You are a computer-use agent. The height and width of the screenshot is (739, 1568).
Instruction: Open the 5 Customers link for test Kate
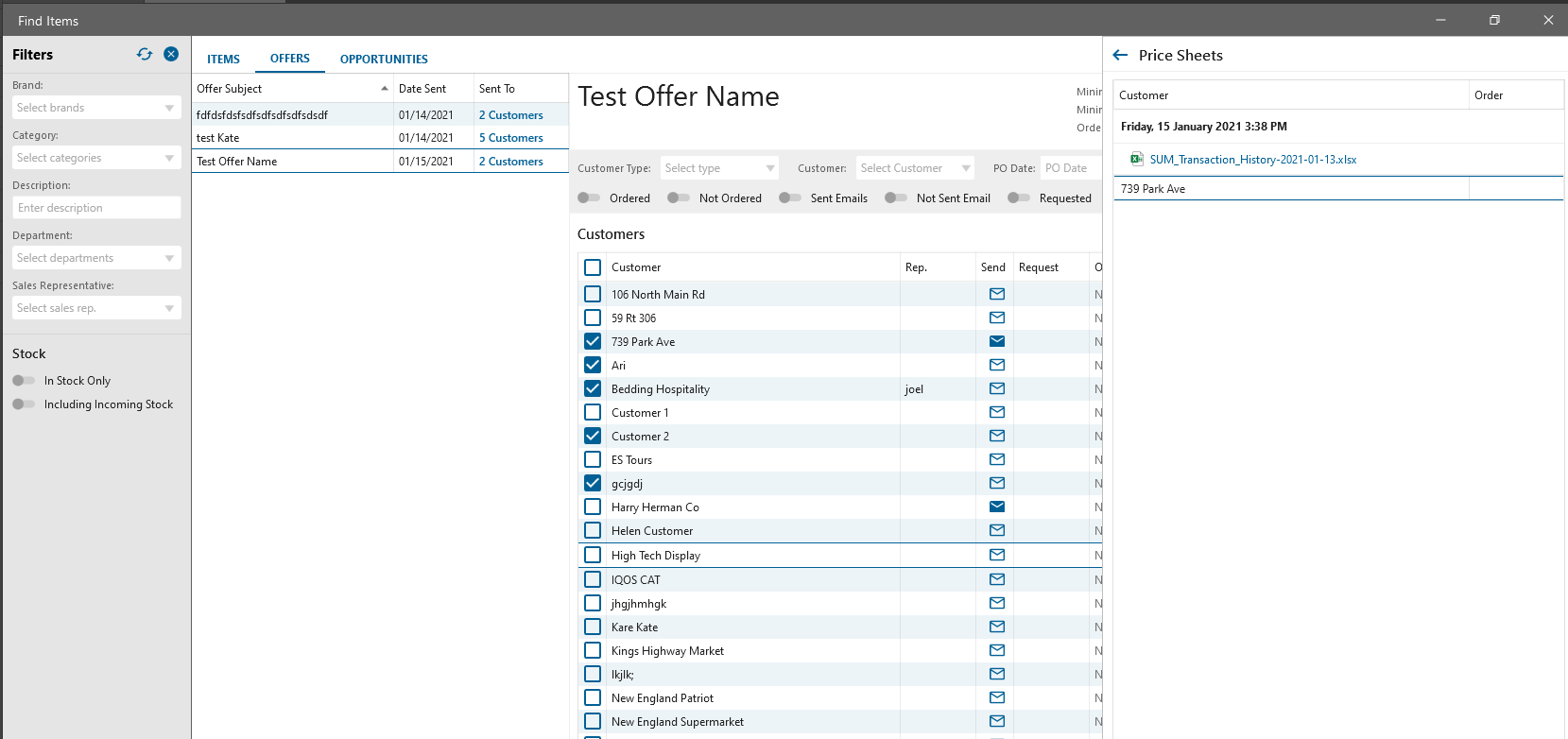point(510,138)
